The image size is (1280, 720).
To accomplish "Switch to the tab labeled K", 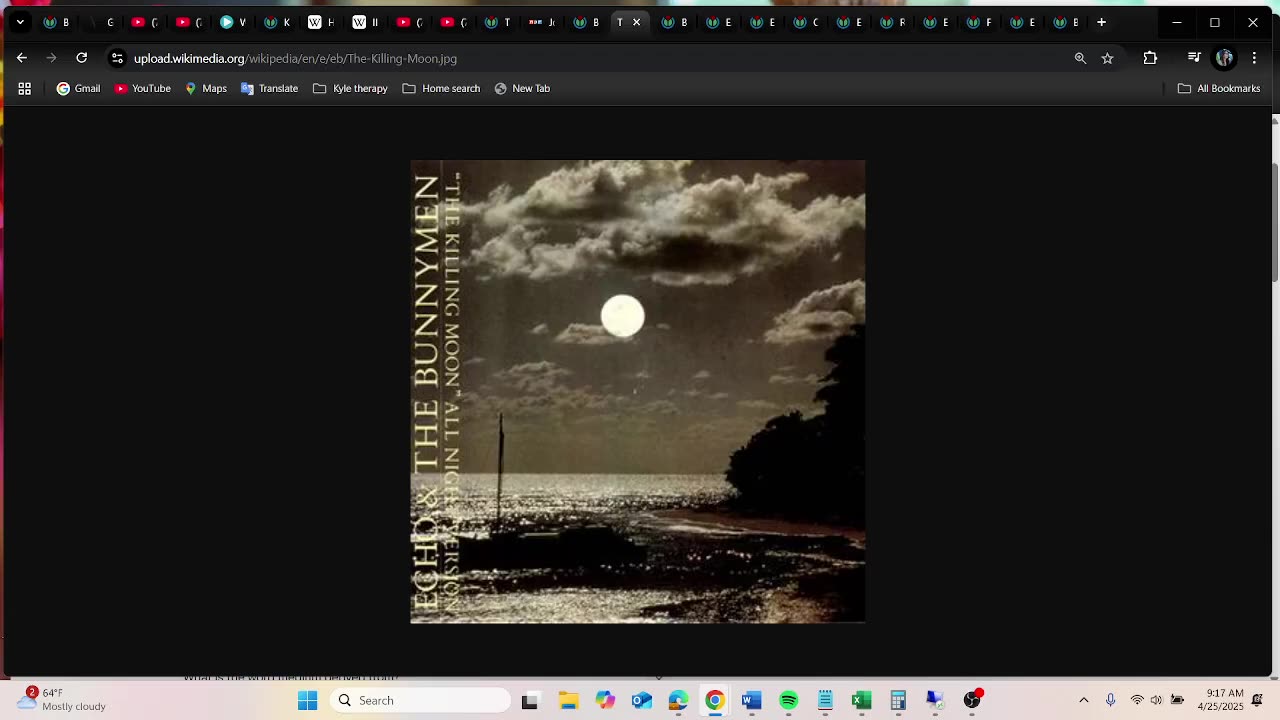I will tap(276, 22).
